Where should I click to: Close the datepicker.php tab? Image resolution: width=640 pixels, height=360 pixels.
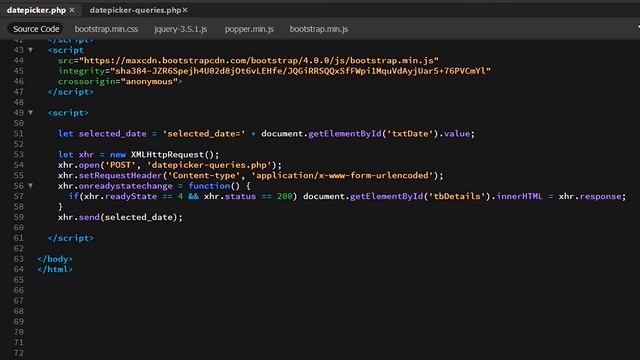(72, 10)
